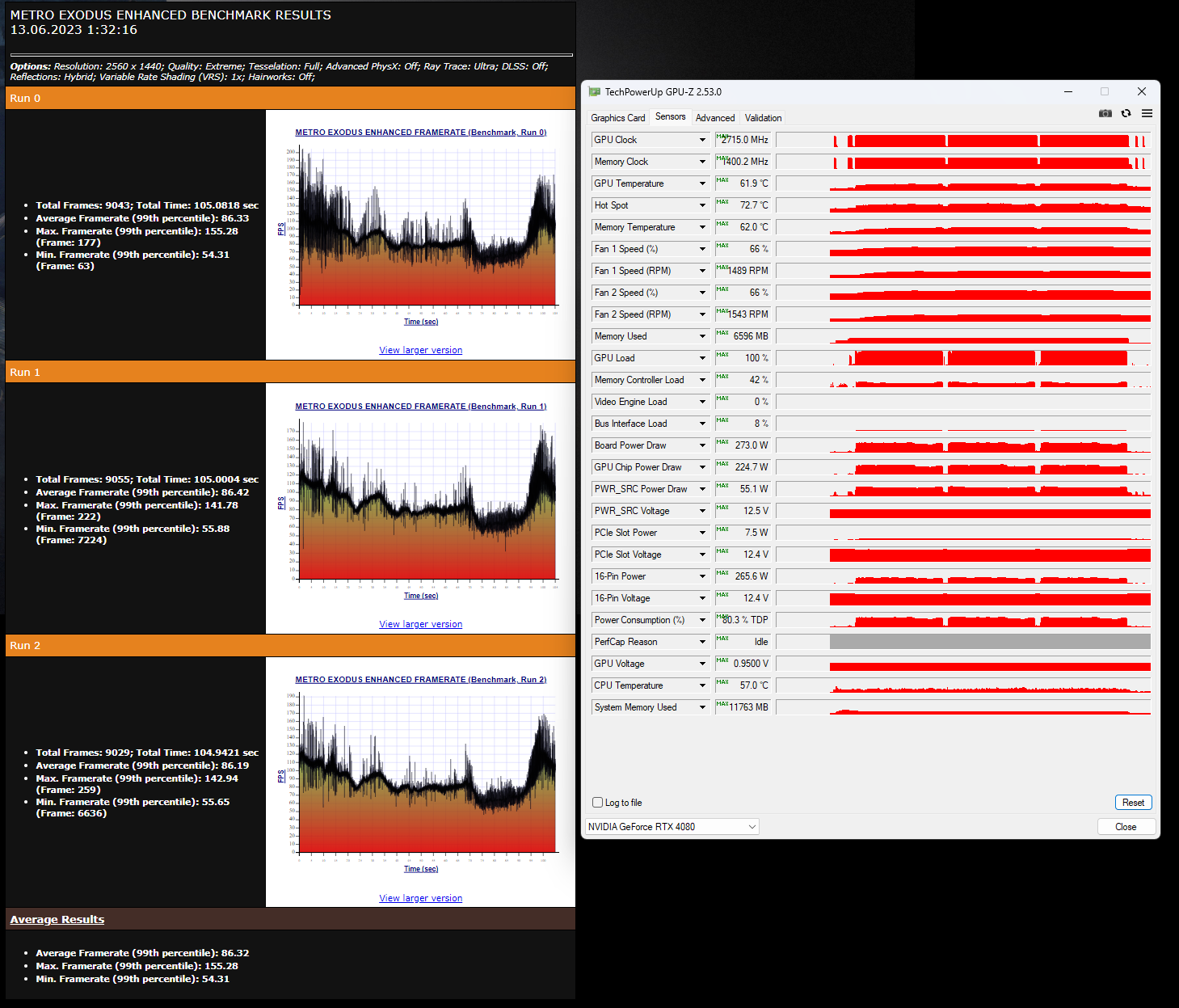The width and height of the screenshot is (1179, 1008).
Task: Click the Reset button in GPU-Z
Action: [x=1133, y=803]
